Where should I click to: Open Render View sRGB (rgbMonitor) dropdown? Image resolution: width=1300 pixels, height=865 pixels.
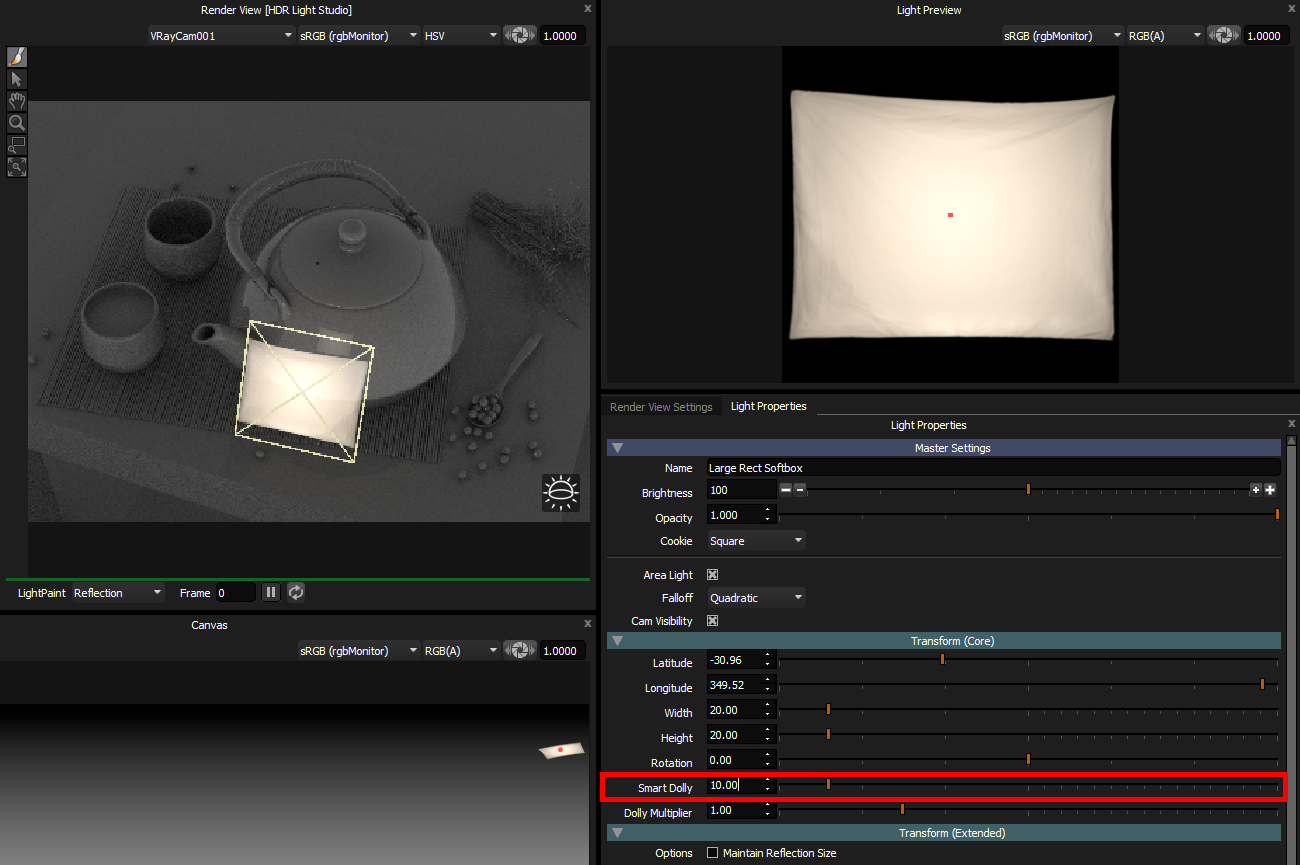(x=358, y=35)
